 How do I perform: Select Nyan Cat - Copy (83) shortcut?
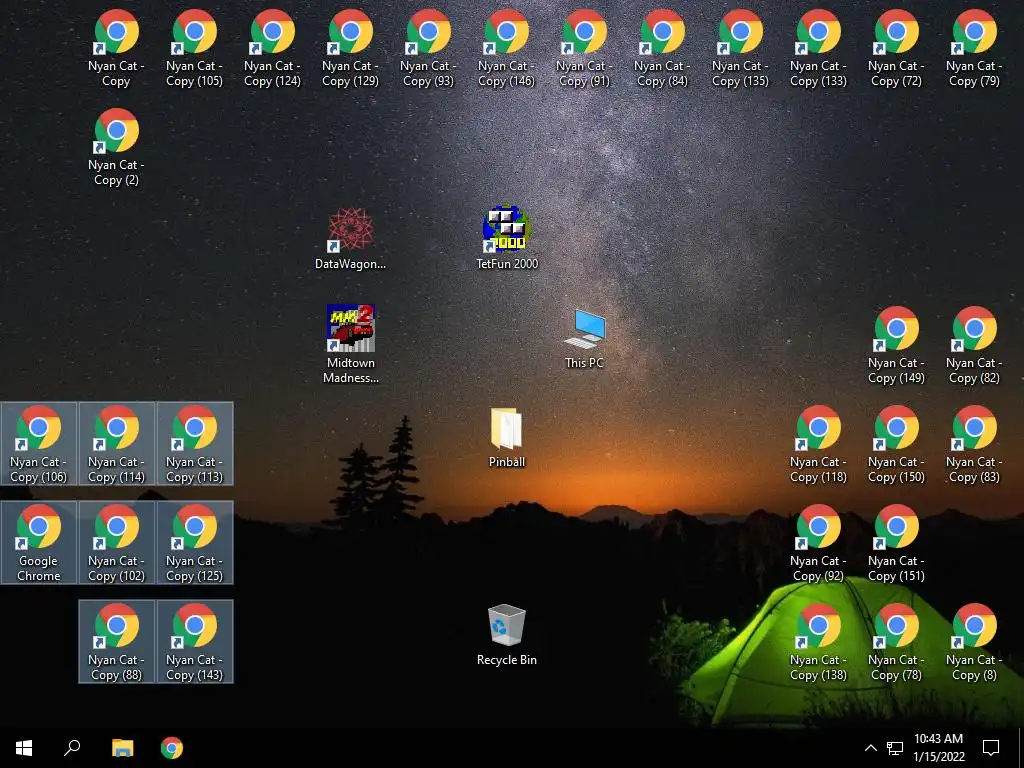point(974,445)
